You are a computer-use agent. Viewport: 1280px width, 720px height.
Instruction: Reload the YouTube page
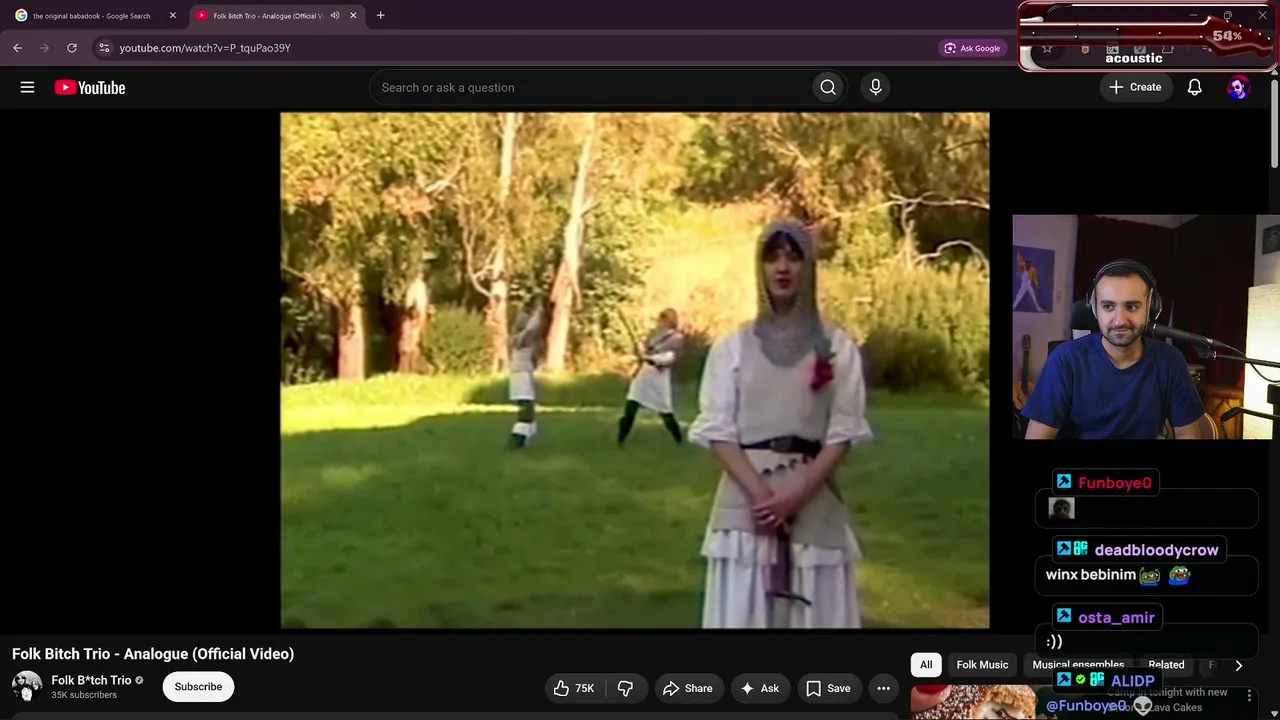[x=71, y=47]
